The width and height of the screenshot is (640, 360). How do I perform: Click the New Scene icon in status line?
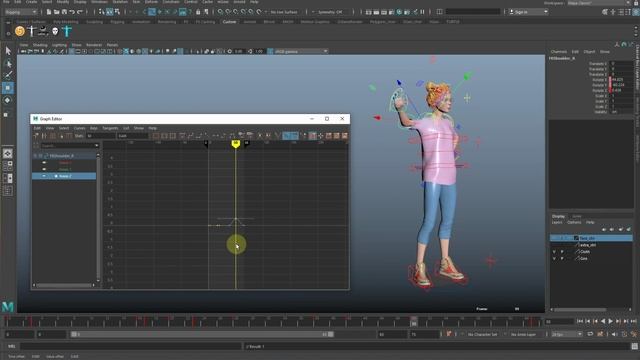(x=49, y=12)
